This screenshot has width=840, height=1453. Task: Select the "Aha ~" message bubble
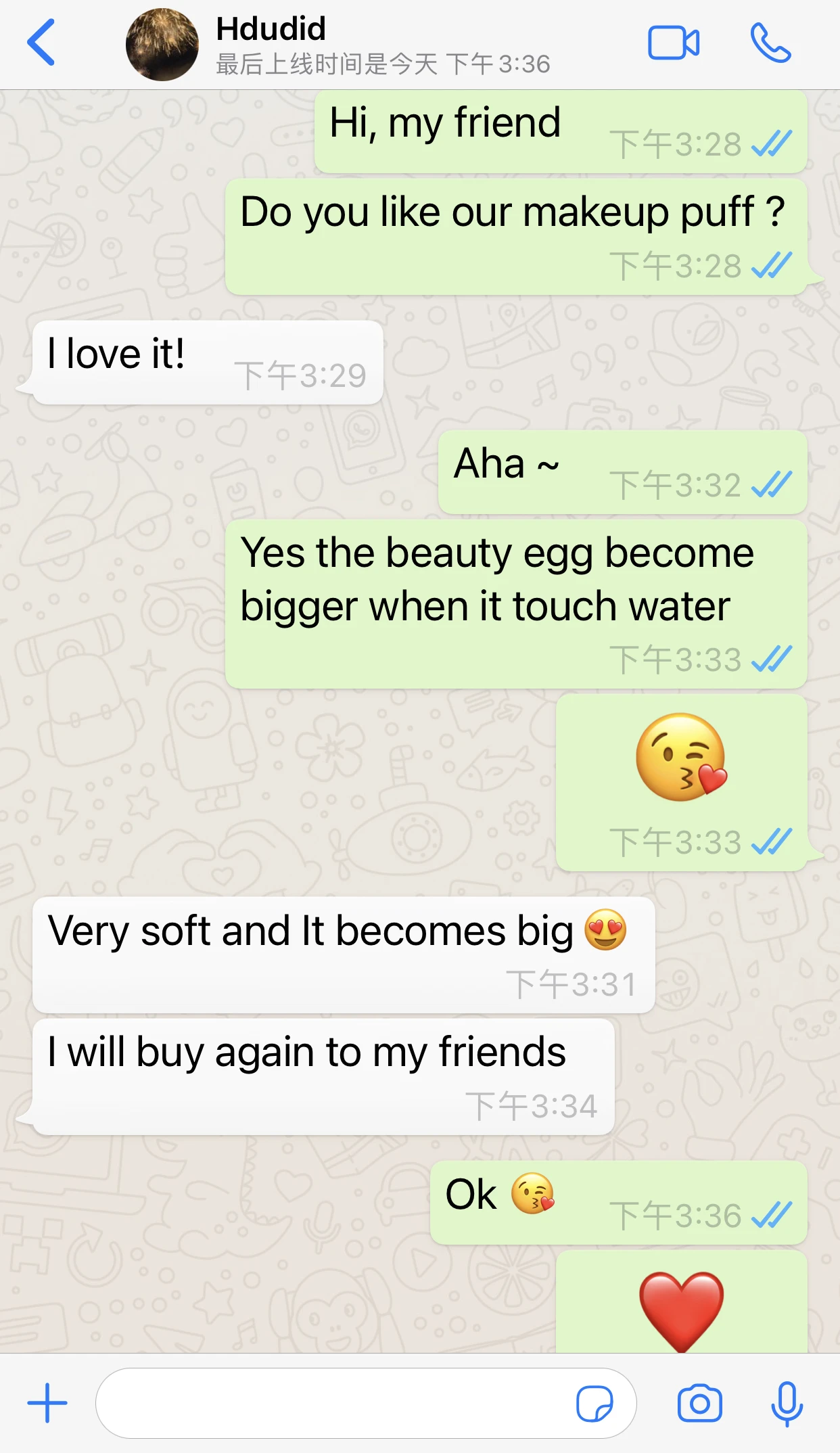623,472
